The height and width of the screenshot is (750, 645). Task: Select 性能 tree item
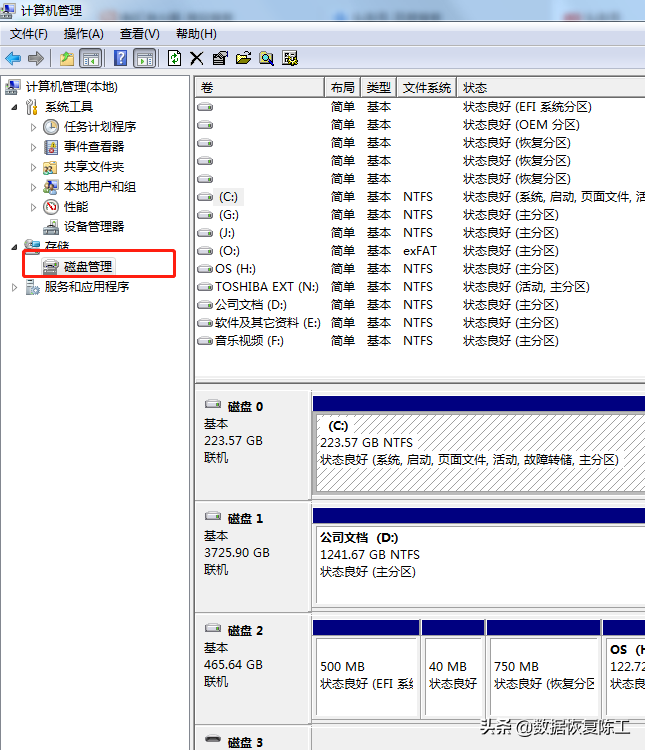click(76, 207)
